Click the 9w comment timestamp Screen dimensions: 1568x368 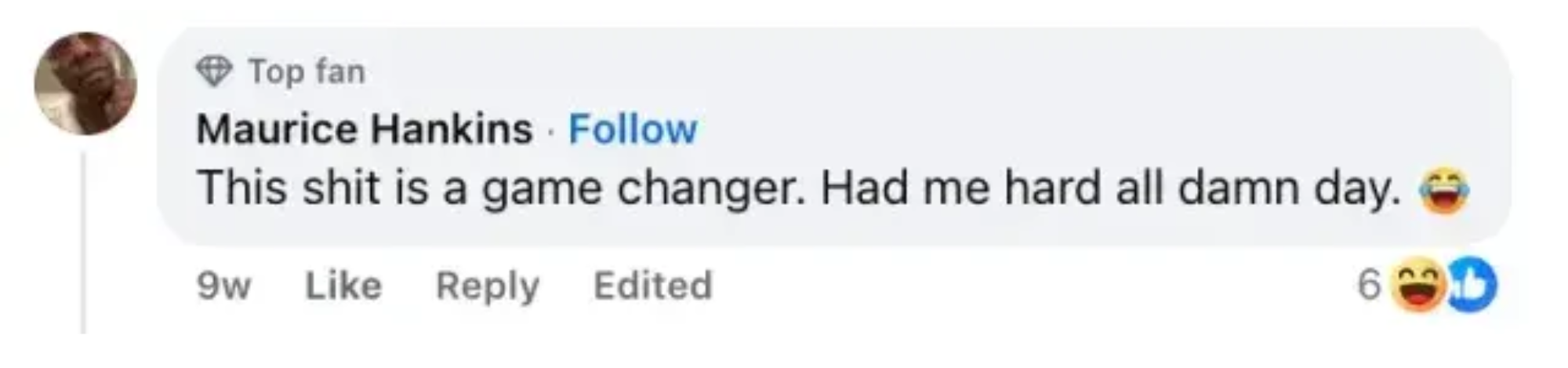223,286
